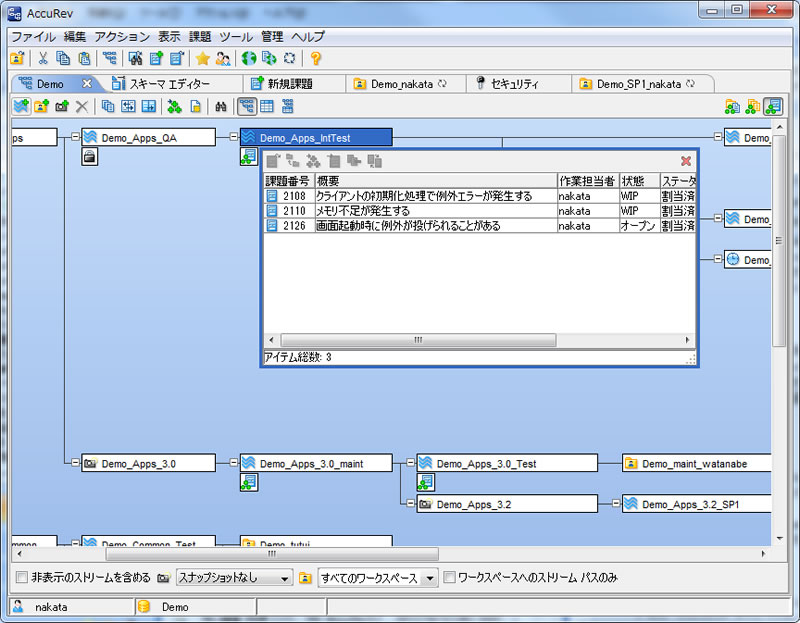Close the Demo tab

point(87,83)
